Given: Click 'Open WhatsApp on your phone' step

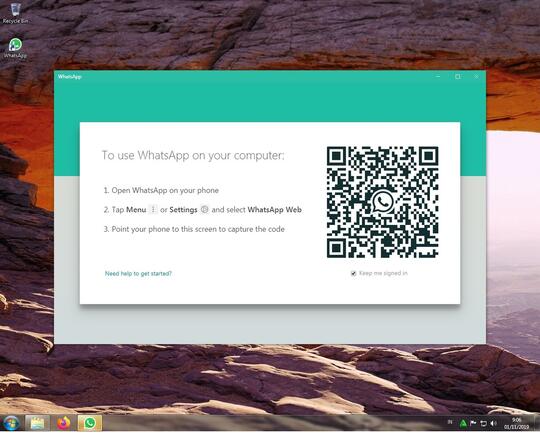Looking at the screenshot, I should (x=161, y=190).
